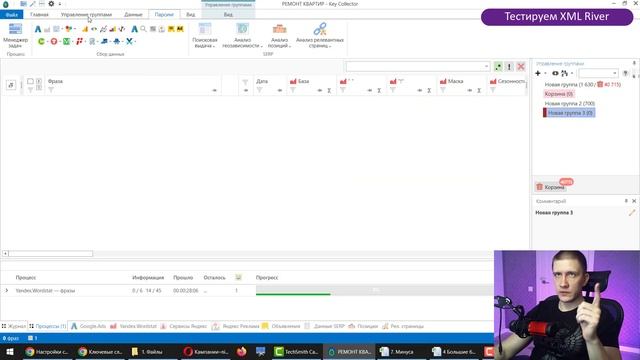Click the rightmost yellow 'M' icon in ribbon
This screenshot has height=360, width=640.
pyautogui.click(x=180, y=29)
